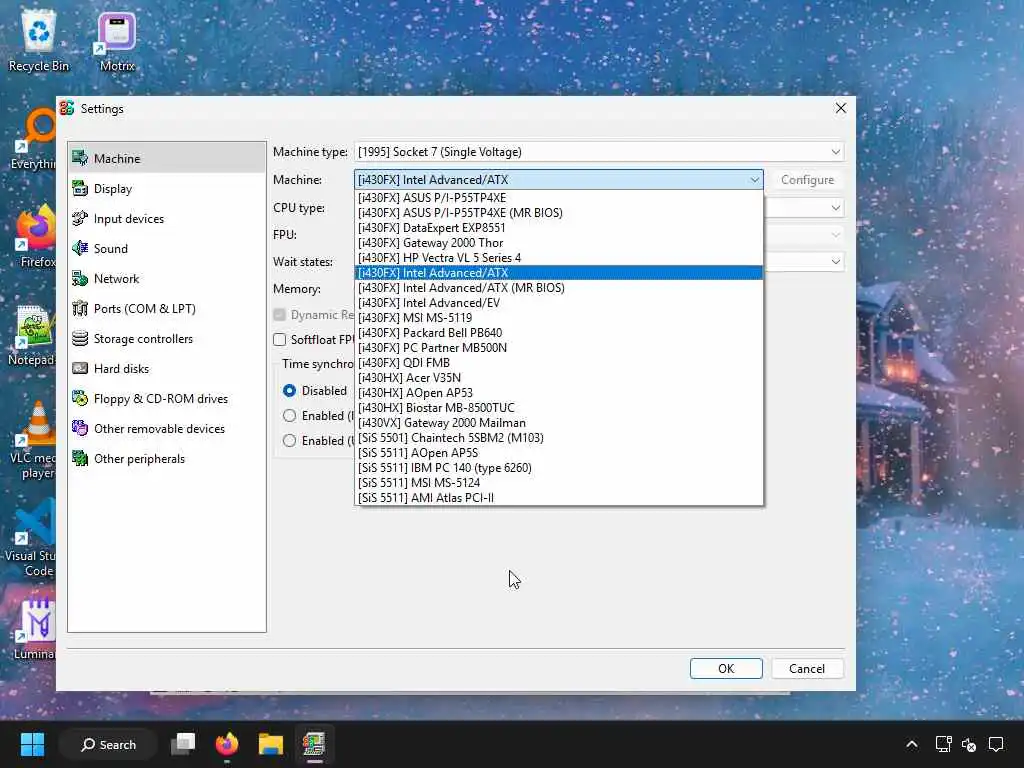Click the Floppy & CD-ROM drives icon
The image size is (1024, 768).
click(x=80, y=398)
